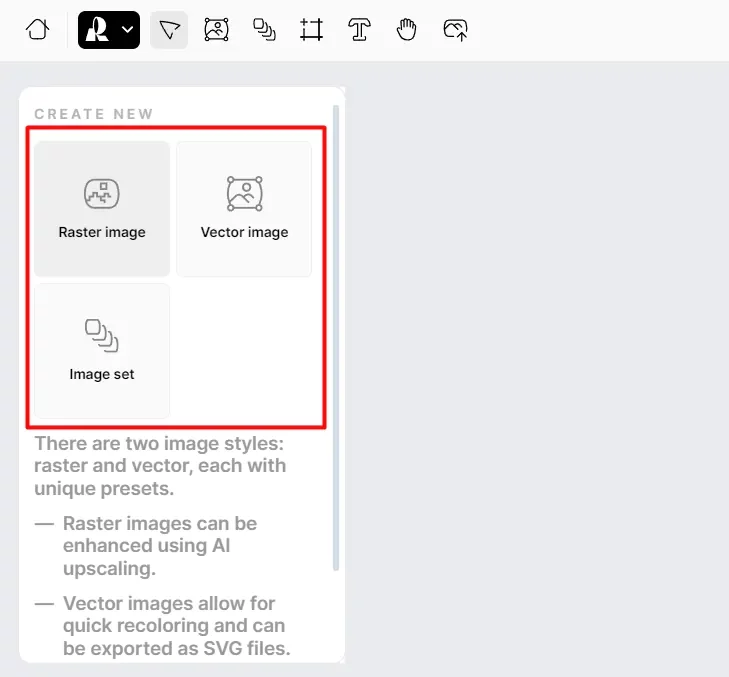Choose the image set tool in toolbar

[264, 30]
